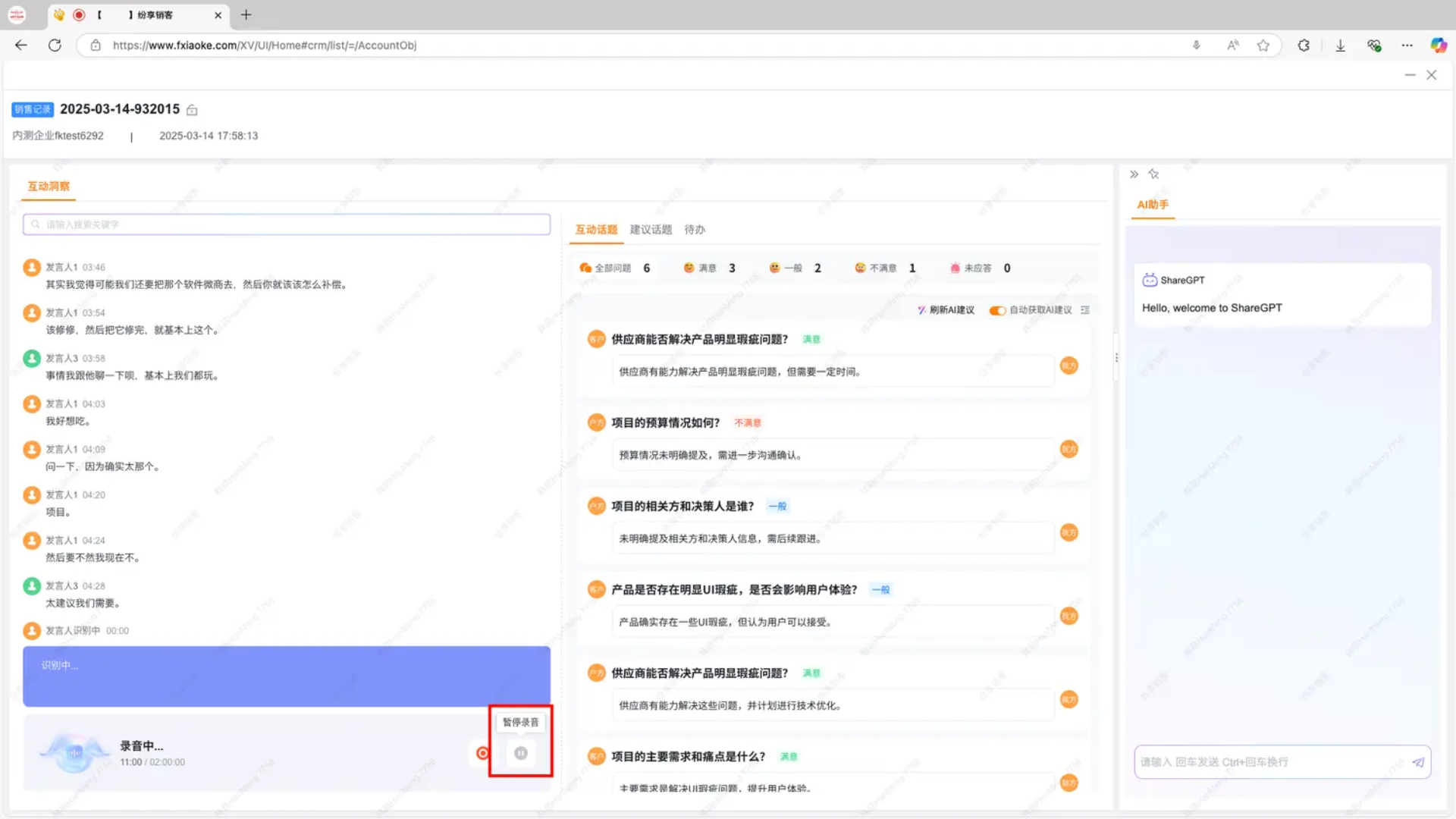Click 我方 badge on 项目的预算情况 answer

point(1068,450)
